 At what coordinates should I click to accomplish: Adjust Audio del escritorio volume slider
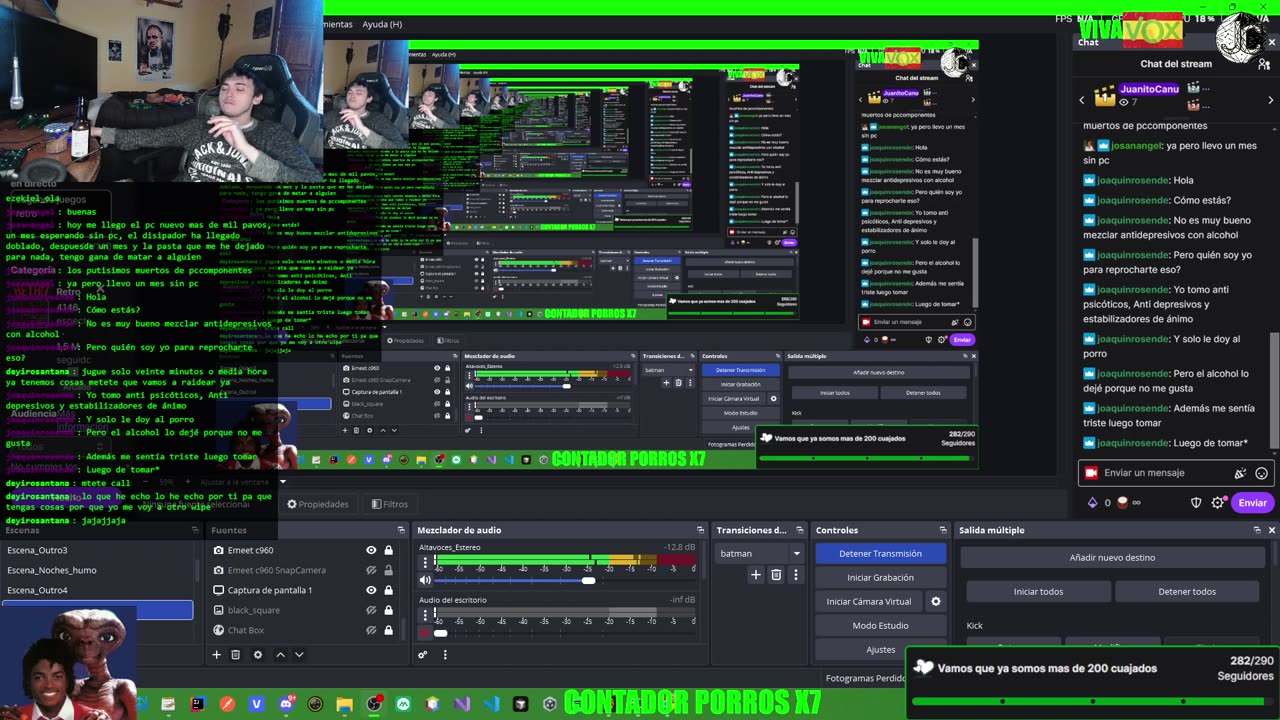click(x=440, y=633)
